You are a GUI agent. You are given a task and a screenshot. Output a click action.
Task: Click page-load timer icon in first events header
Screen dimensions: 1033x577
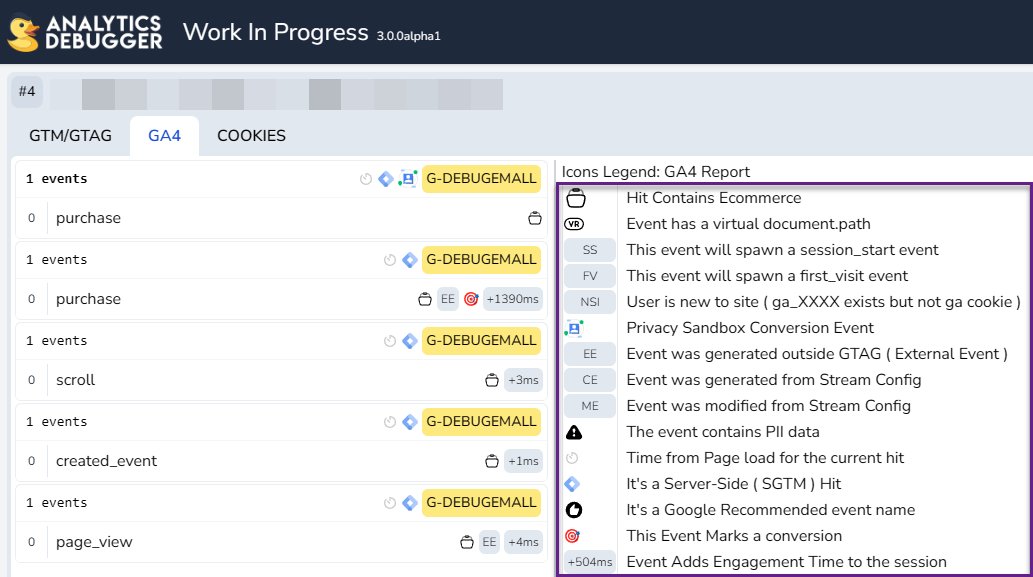366,179
